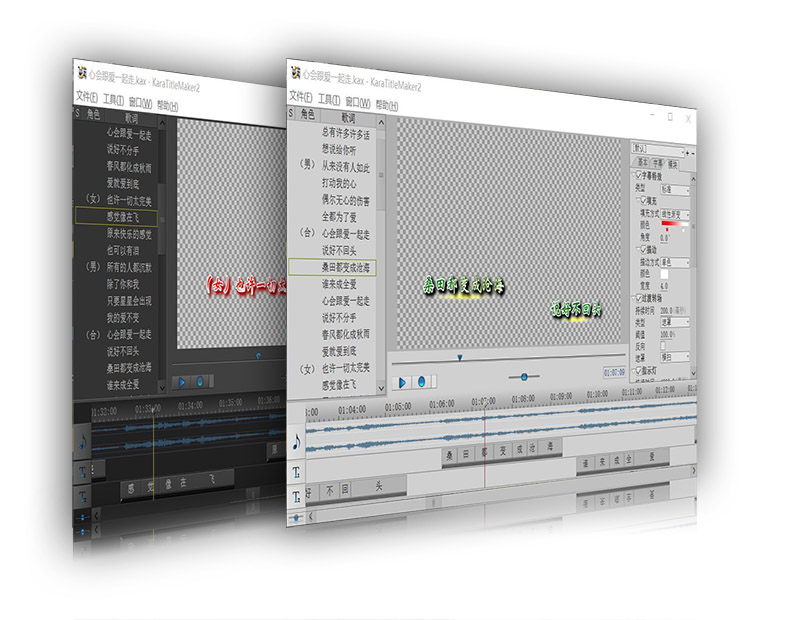Click the music note track icon in the dark window
The height and width of the screenshot is (620, 800).
pyautogui.click(x=83, y=441)
